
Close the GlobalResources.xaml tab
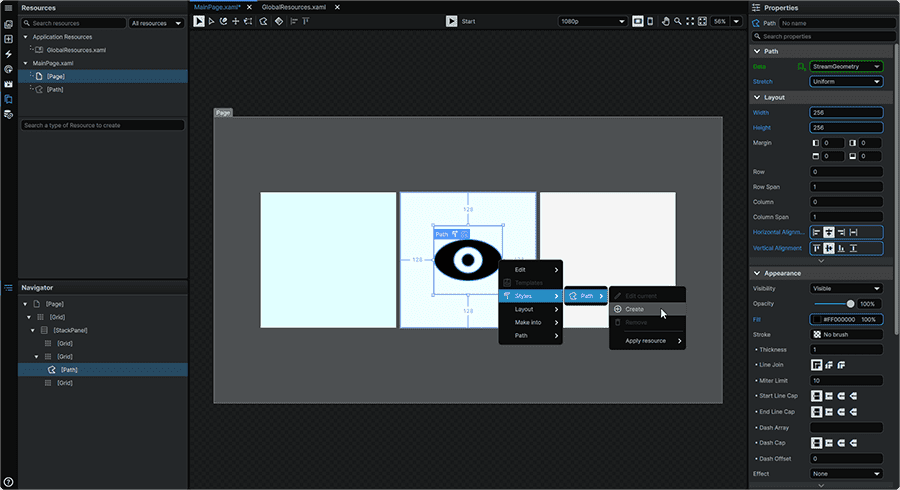[x=338, y=7]
